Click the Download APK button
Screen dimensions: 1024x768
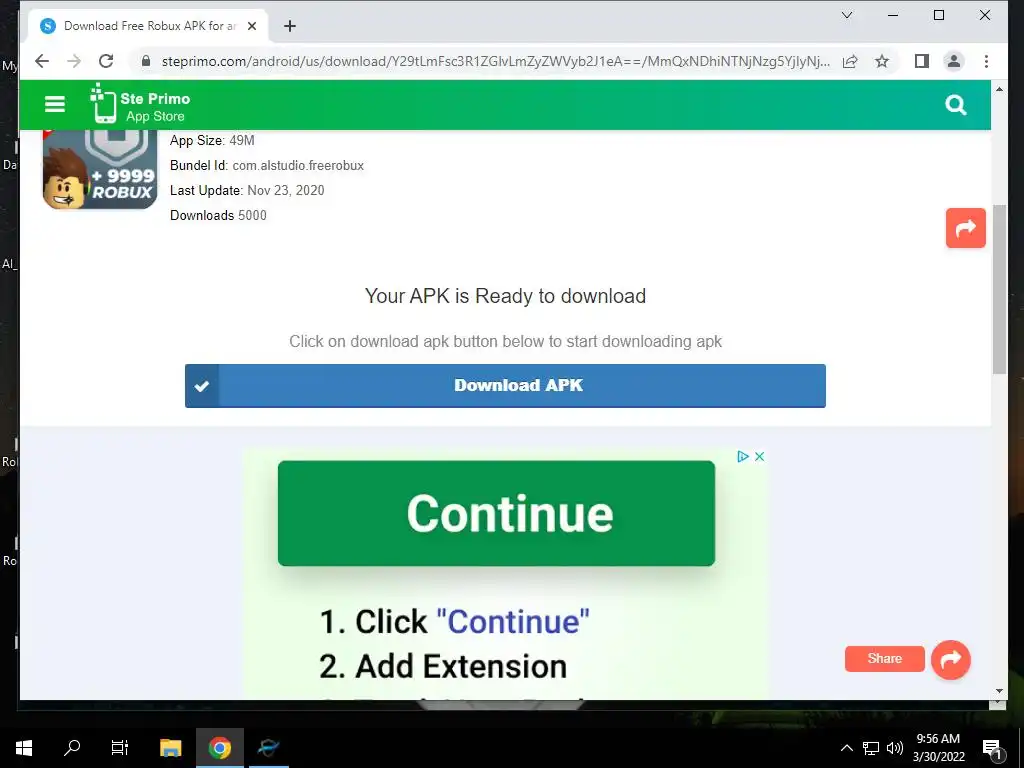[505, 385]
